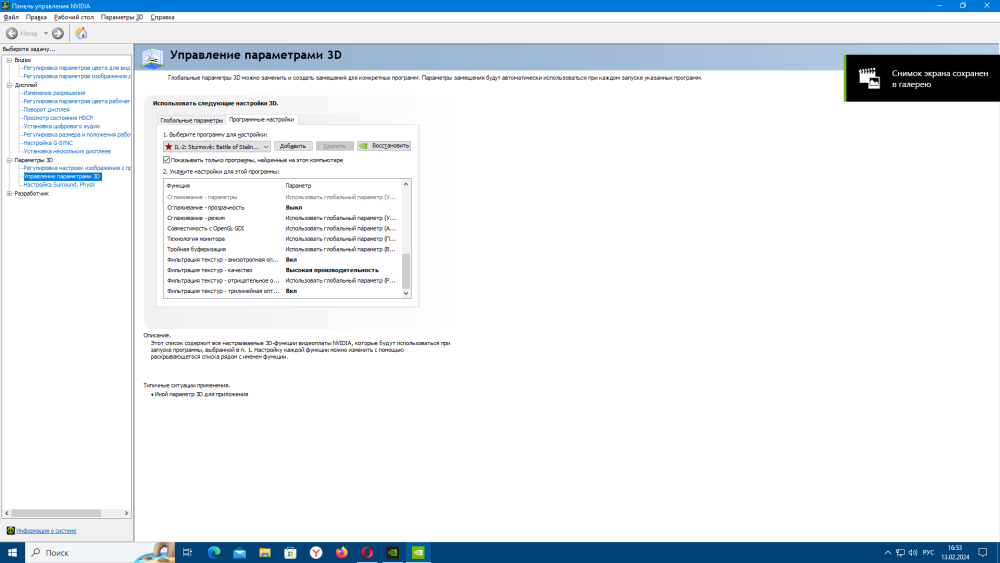Image resolution: width=1000 pixels, height=563 pixels.
Task: Click the Восстановить button
Action: pos(384,146)
